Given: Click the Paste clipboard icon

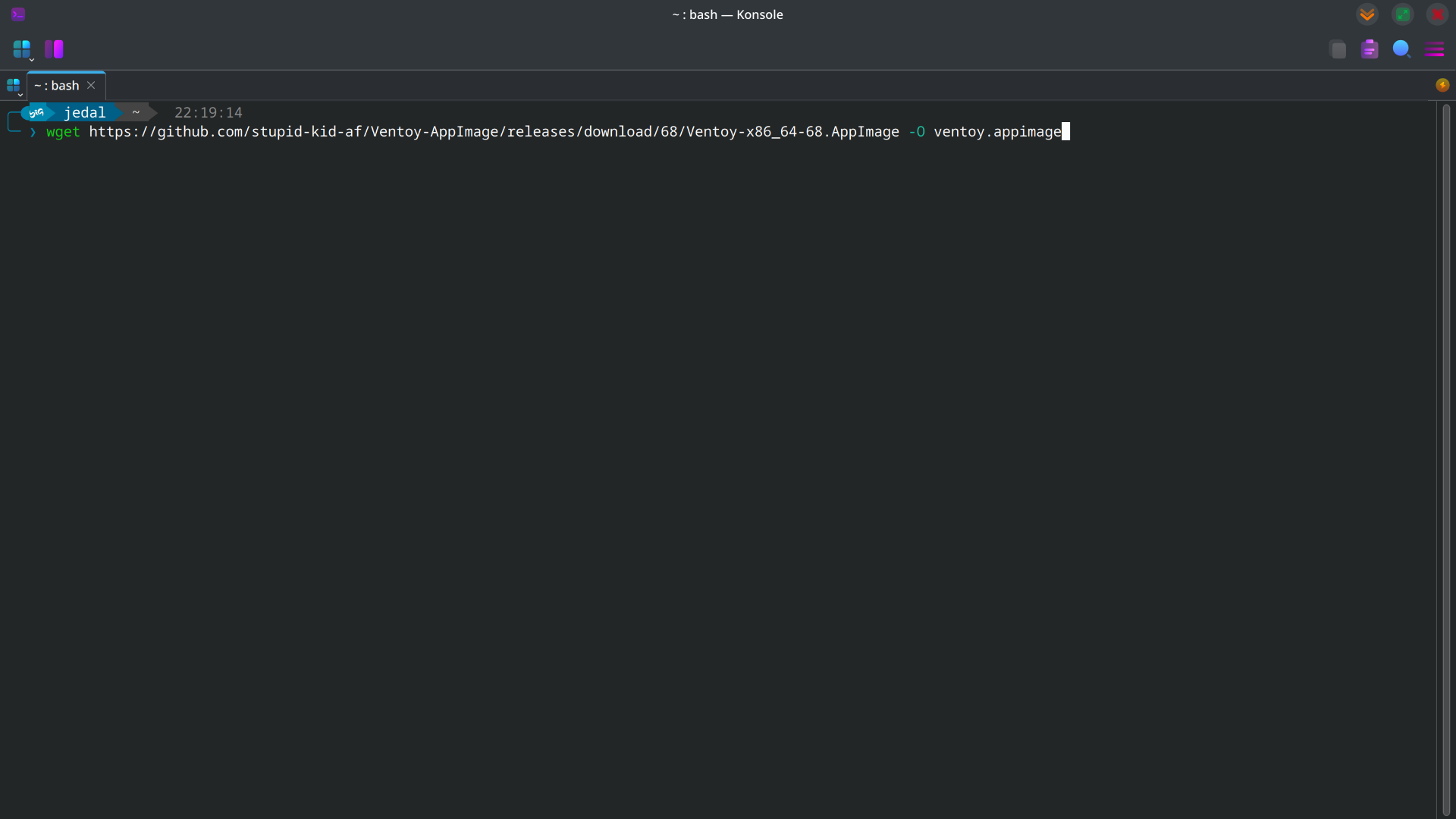Looking at the screenshot, I should click(x=1370, y=49).
